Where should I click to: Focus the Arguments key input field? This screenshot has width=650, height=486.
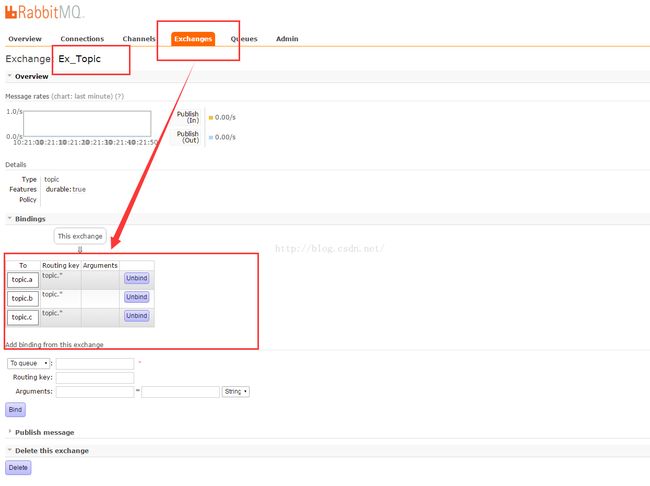pos(95,392)
